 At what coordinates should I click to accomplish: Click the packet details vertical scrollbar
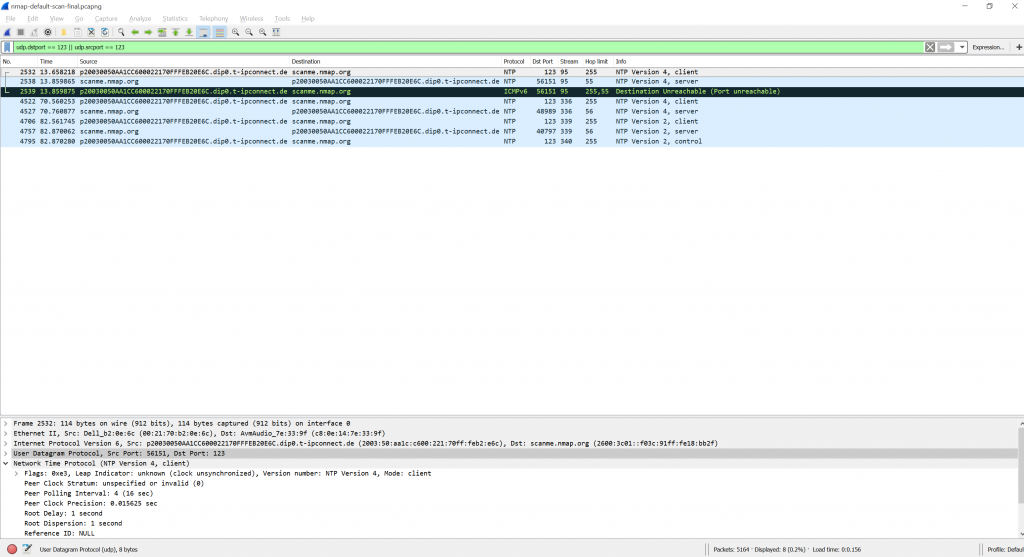pyautogui.click(x=1020, y=480)
